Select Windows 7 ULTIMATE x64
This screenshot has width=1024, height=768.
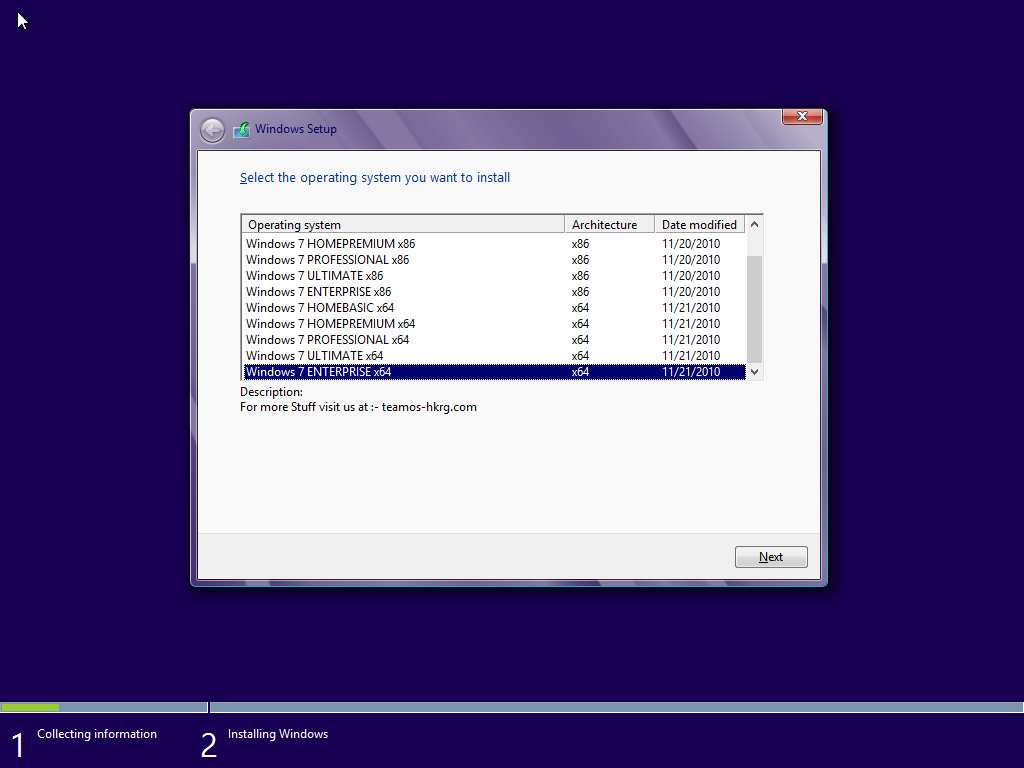[494, 356]
